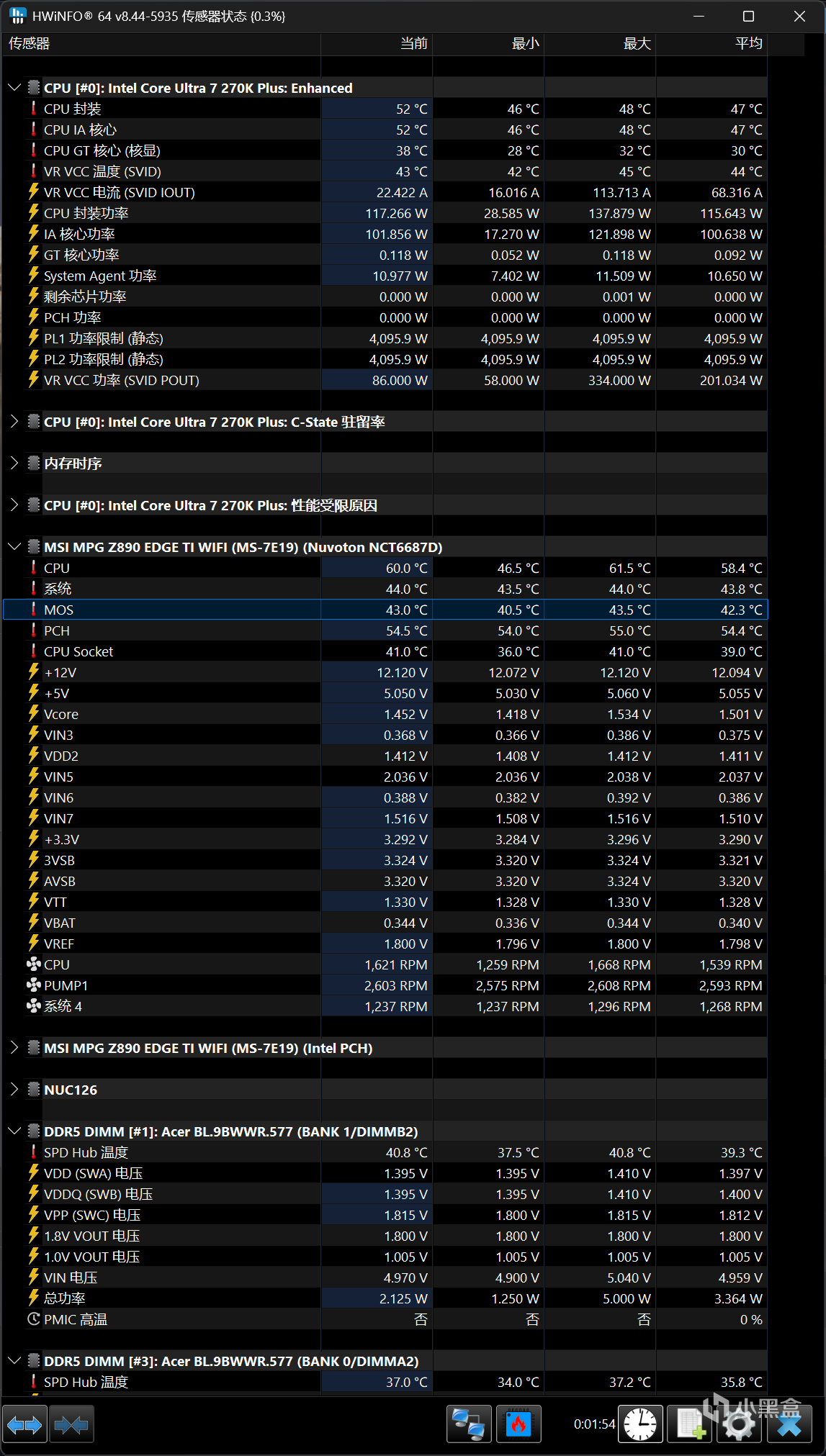Expand the 性能受限原因 group

pyautogui.click(x=14, y=505)
